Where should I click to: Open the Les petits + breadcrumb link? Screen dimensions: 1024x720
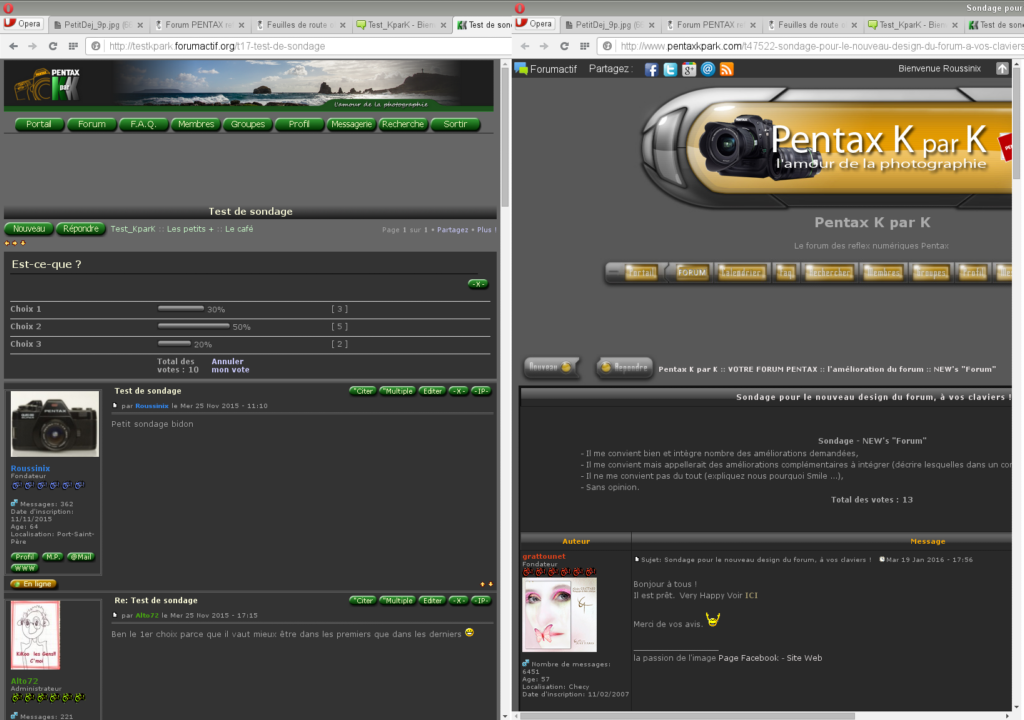190,229
